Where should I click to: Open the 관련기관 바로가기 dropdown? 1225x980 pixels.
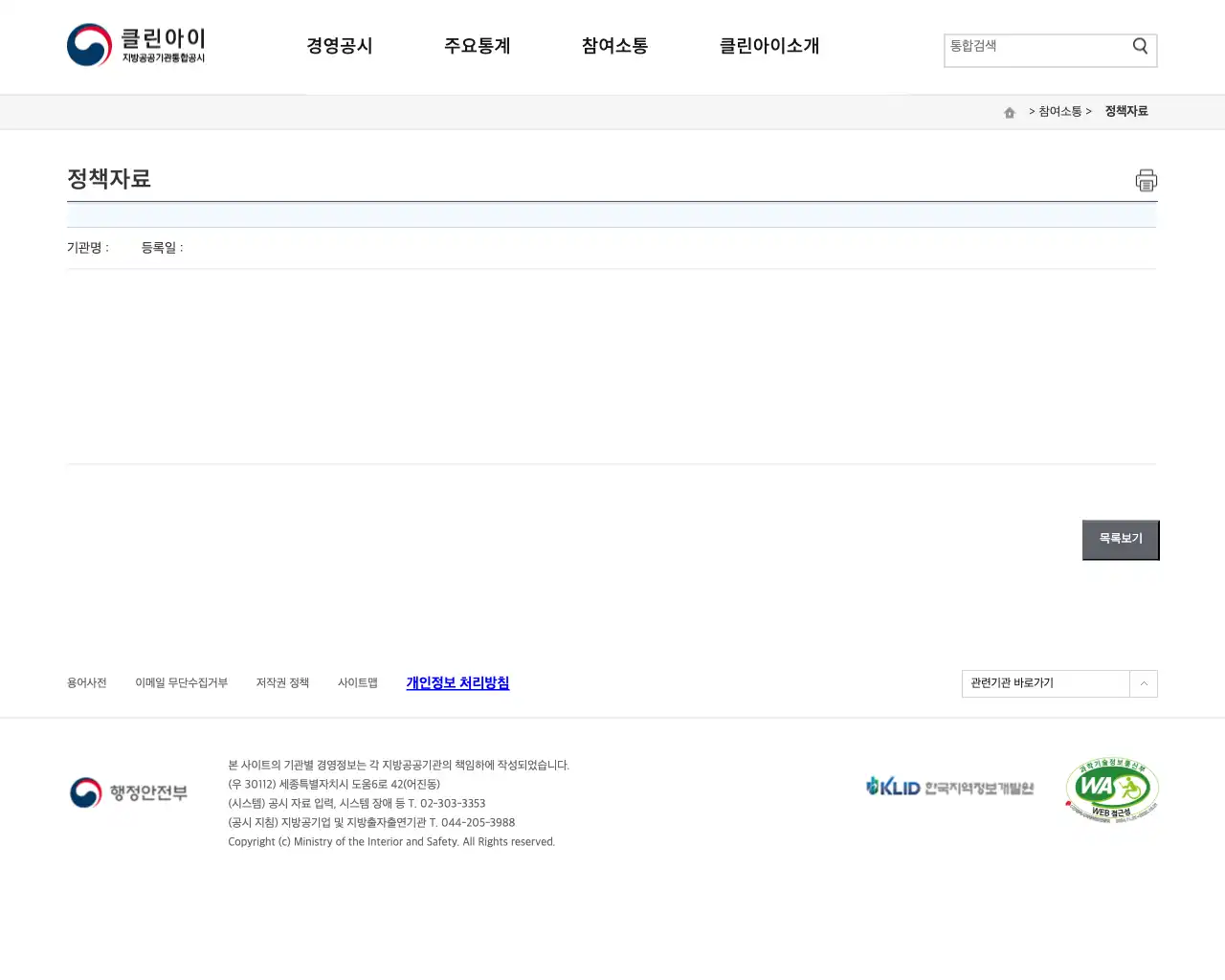click(1043, 683)
